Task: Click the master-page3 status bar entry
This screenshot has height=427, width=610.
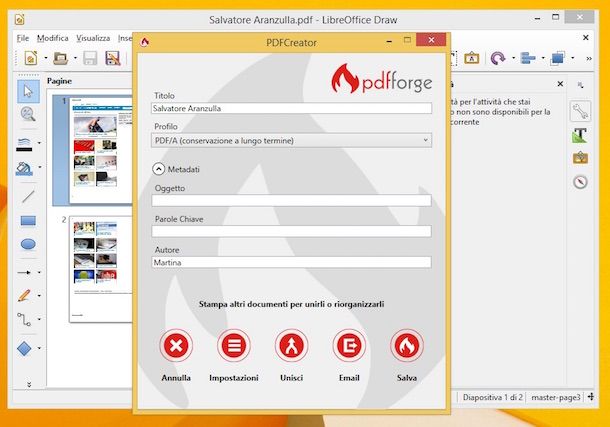Action: pyautogui.click(x=556, y=397)
